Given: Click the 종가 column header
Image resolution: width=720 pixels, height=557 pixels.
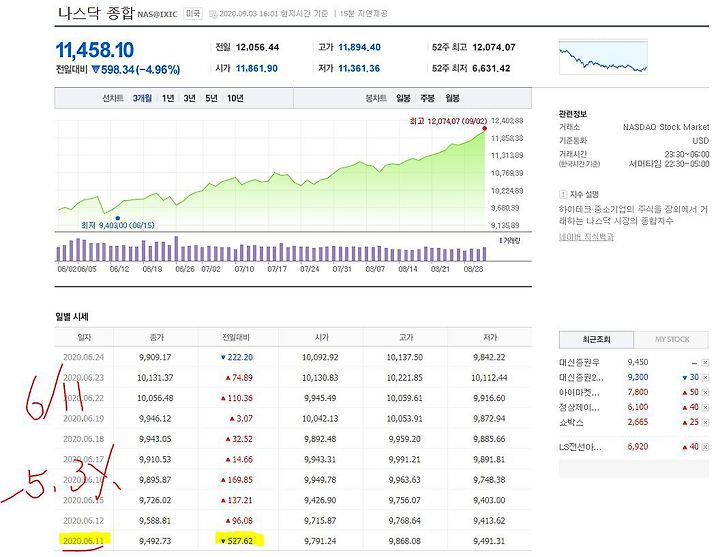Looking at the screenshot, I should tap(156, 338).
